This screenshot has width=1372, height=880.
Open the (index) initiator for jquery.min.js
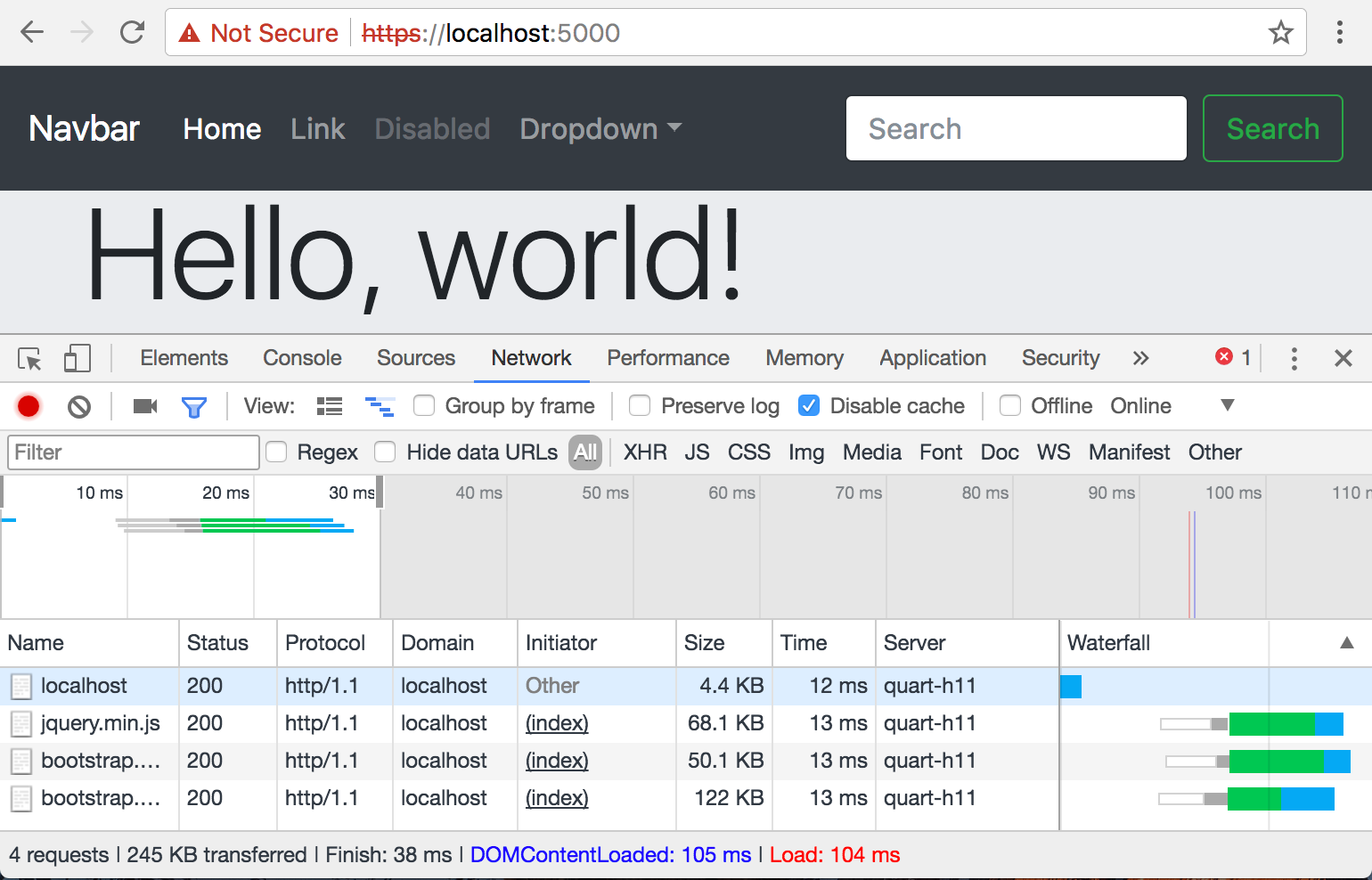click(556, 723)
